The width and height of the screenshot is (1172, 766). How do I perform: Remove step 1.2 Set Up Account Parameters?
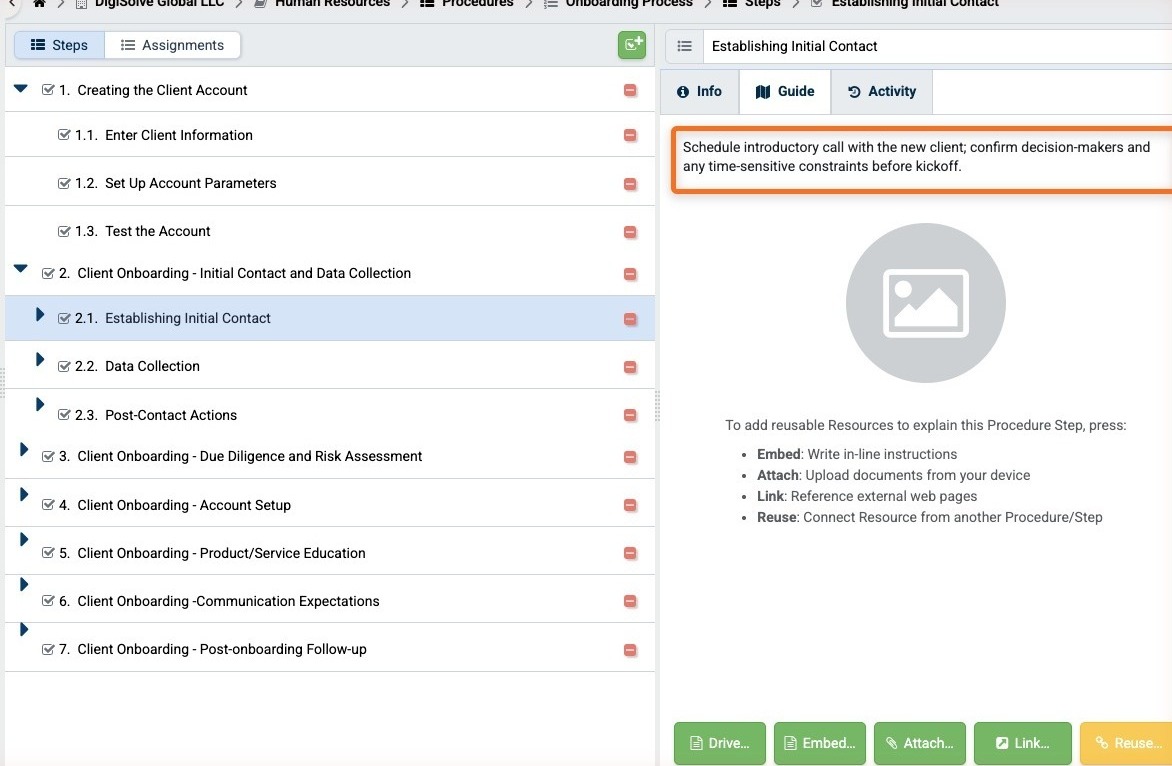630,184
